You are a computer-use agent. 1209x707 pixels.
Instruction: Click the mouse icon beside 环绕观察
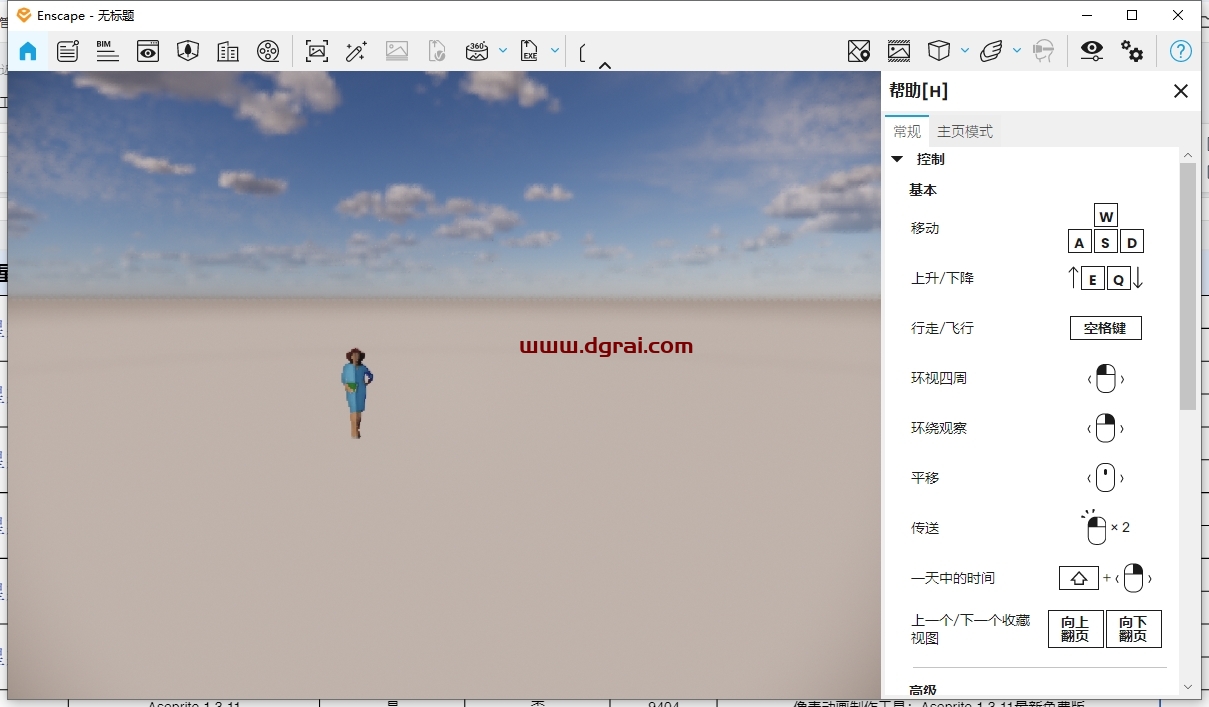point(1105,428)
